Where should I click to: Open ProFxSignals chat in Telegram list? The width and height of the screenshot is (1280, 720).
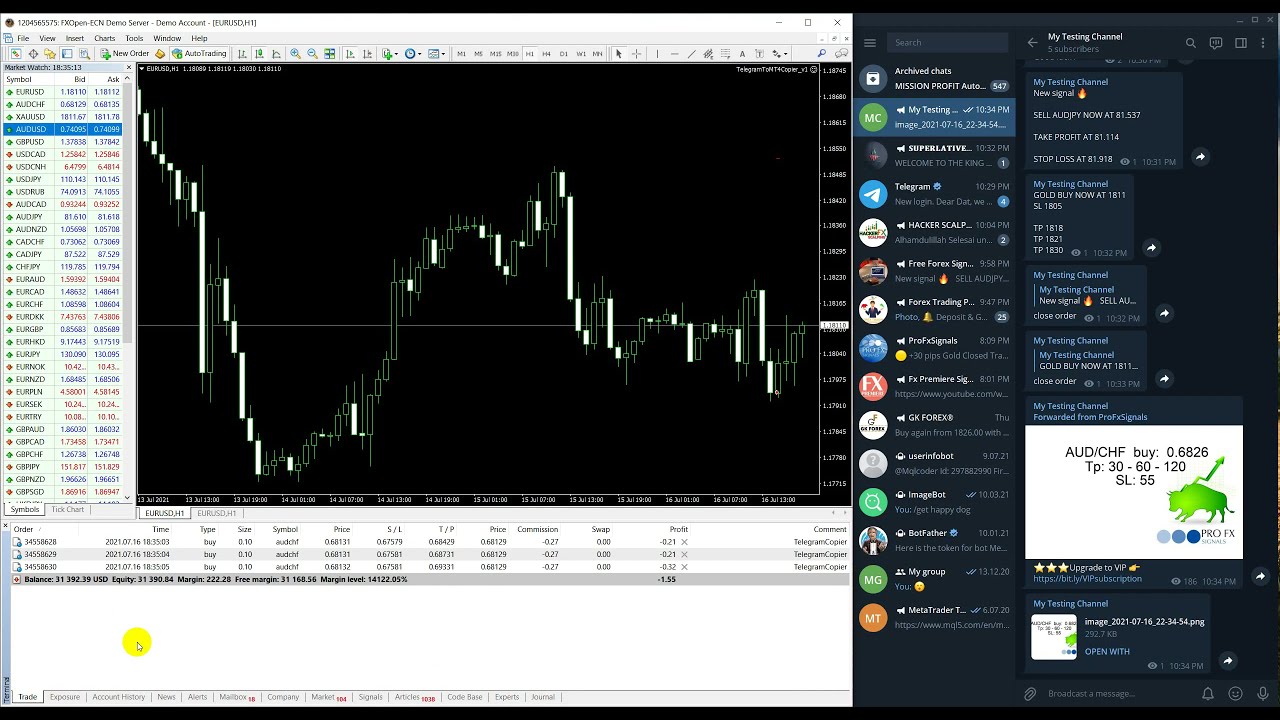click(934, 348)
